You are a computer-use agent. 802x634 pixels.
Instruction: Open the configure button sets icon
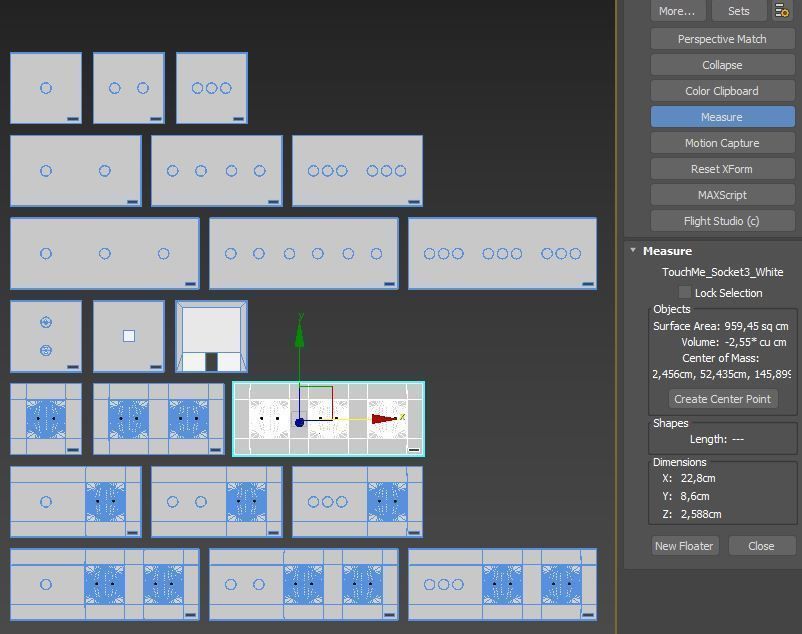point(782,11)
